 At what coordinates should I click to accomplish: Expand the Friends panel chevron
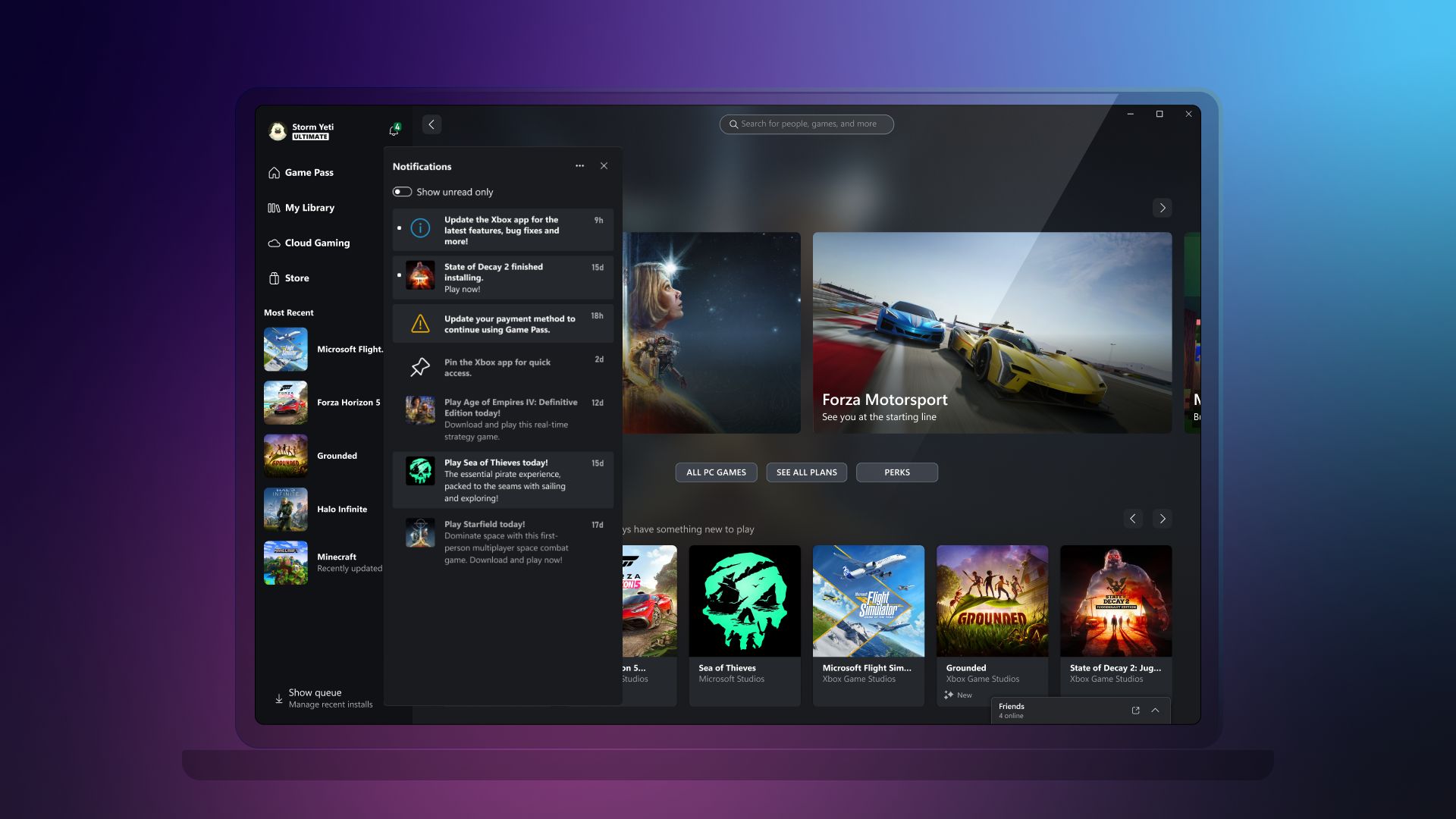pos(1155,711)
